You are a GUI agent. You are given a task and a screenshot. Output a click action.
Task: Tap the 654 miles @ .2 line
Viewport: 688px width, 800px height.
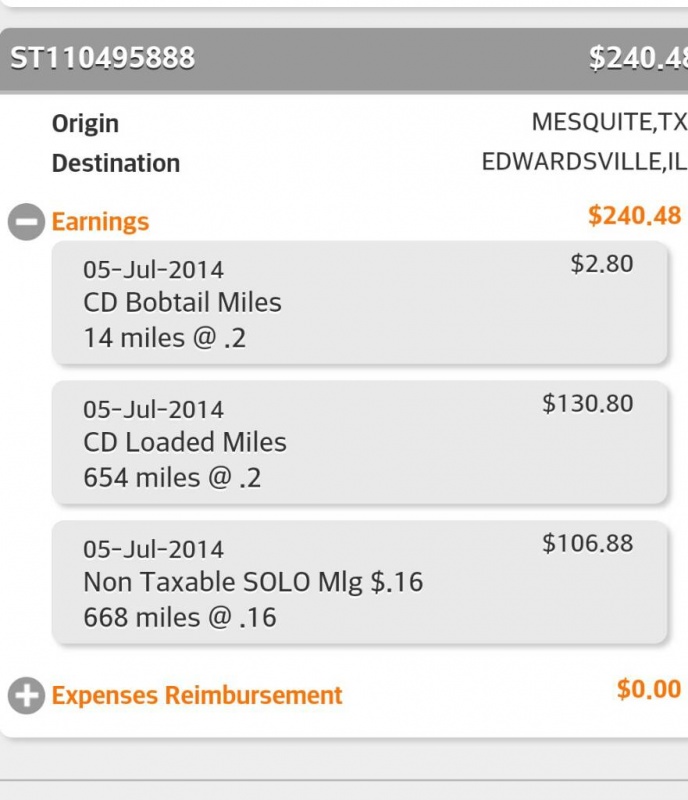[172, 478]
